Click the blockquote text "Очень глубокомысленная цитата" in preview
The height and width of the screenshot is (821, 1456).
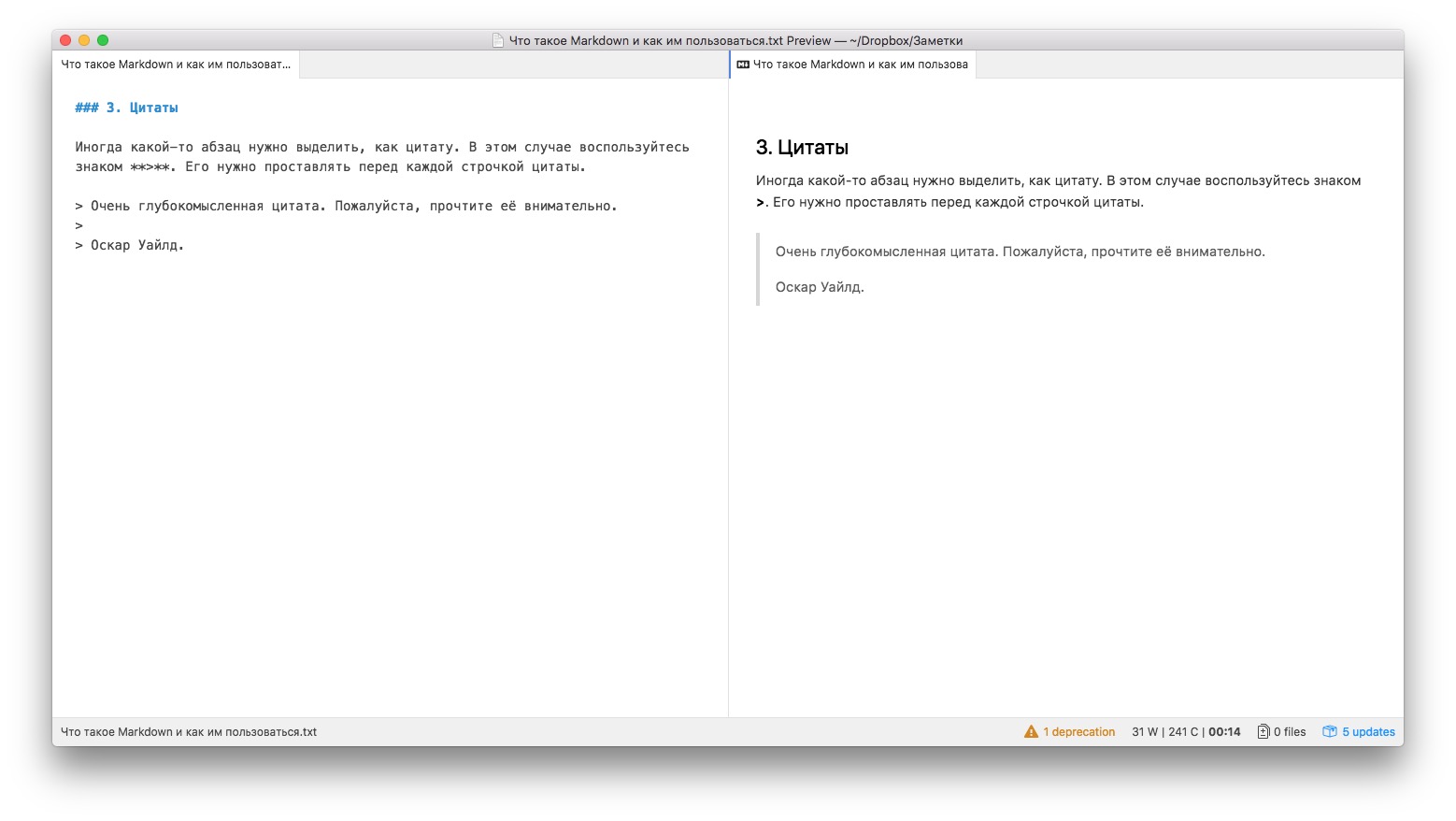pos(1021,252)
